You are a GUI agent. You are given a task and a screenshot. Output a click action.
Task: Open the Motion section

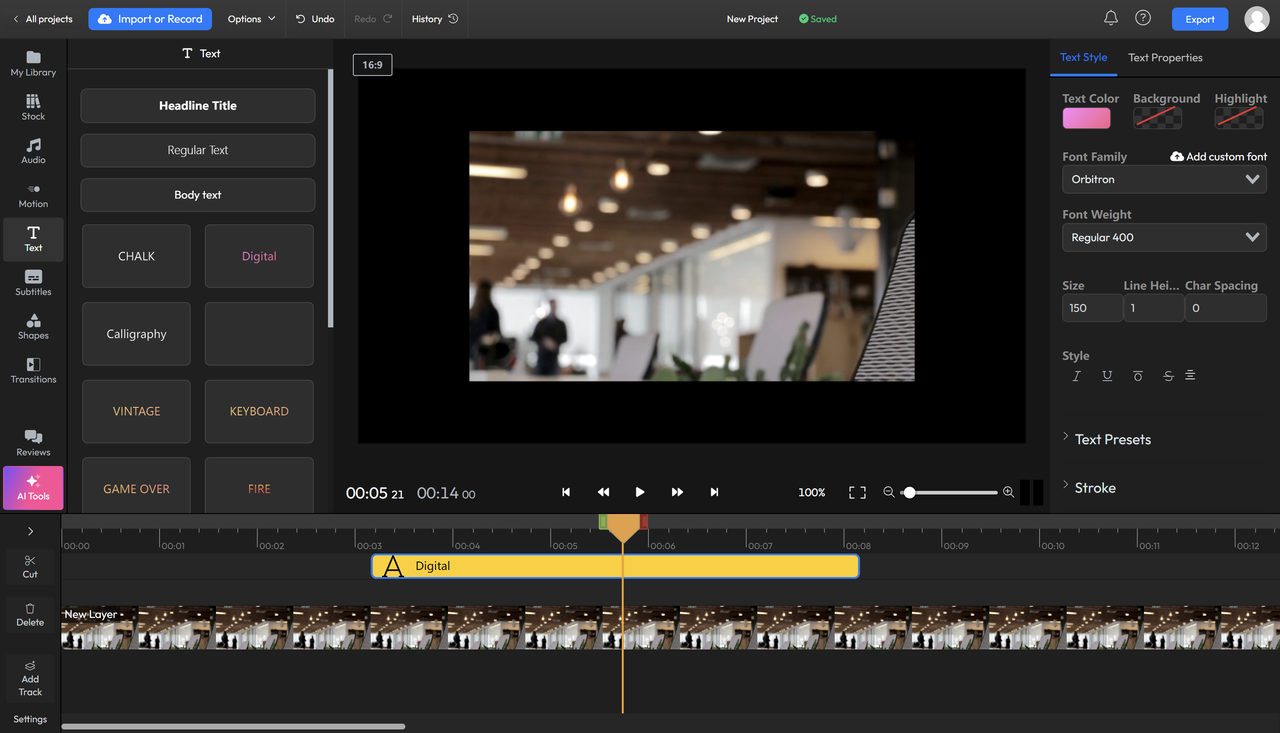[33, 195]
